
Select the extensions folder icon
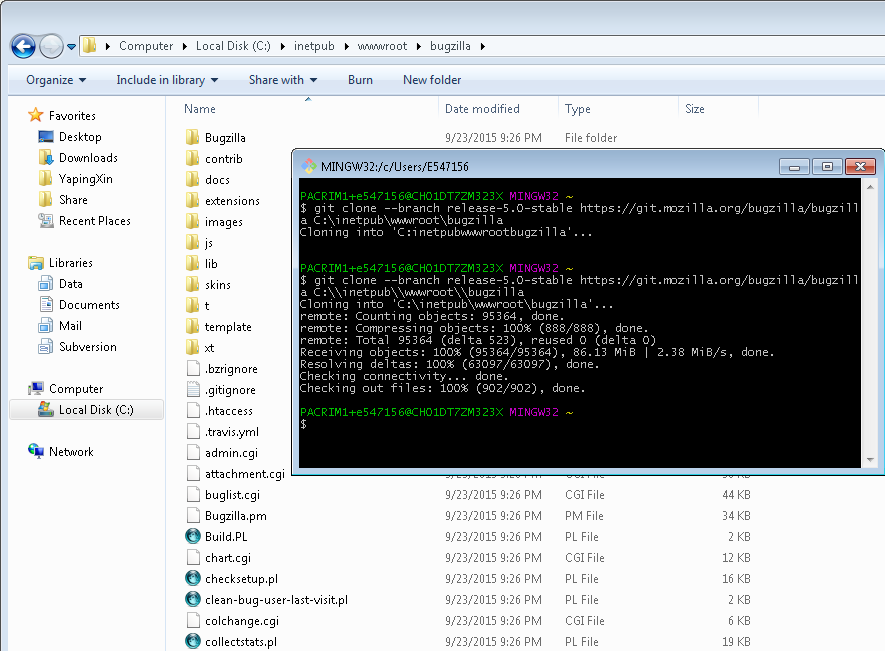192,200
